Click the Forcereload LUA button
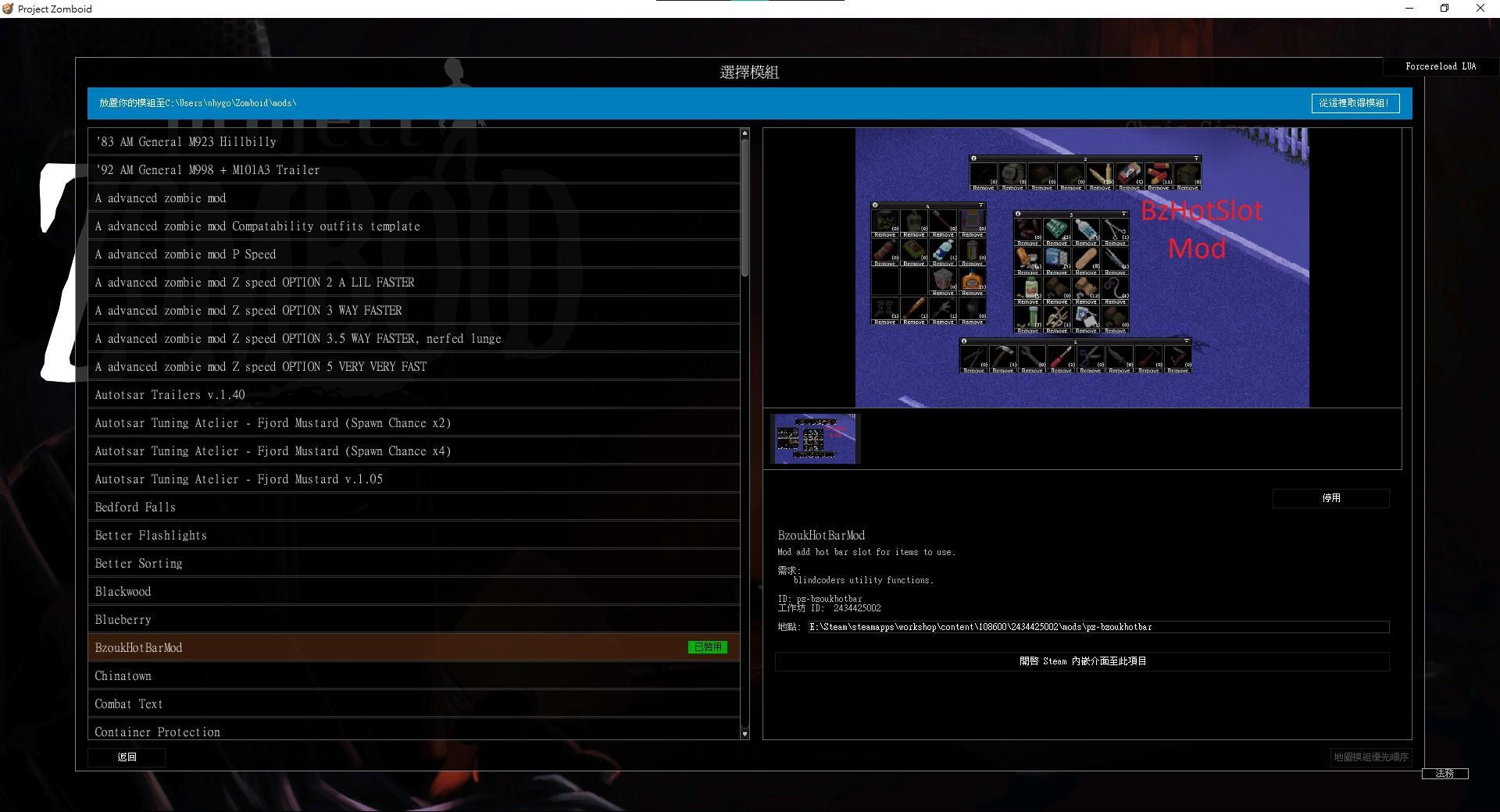 [x=1441, y=66]
